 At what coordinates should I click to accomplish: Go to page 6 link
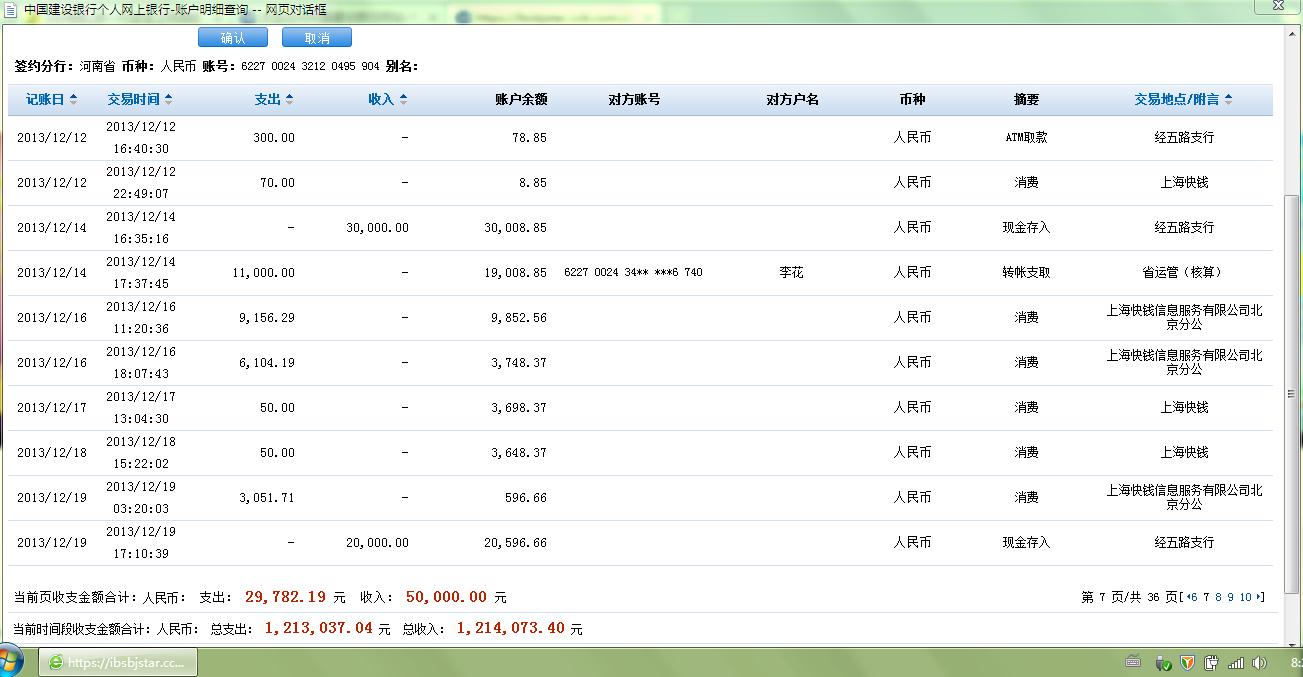point(1194,598)
